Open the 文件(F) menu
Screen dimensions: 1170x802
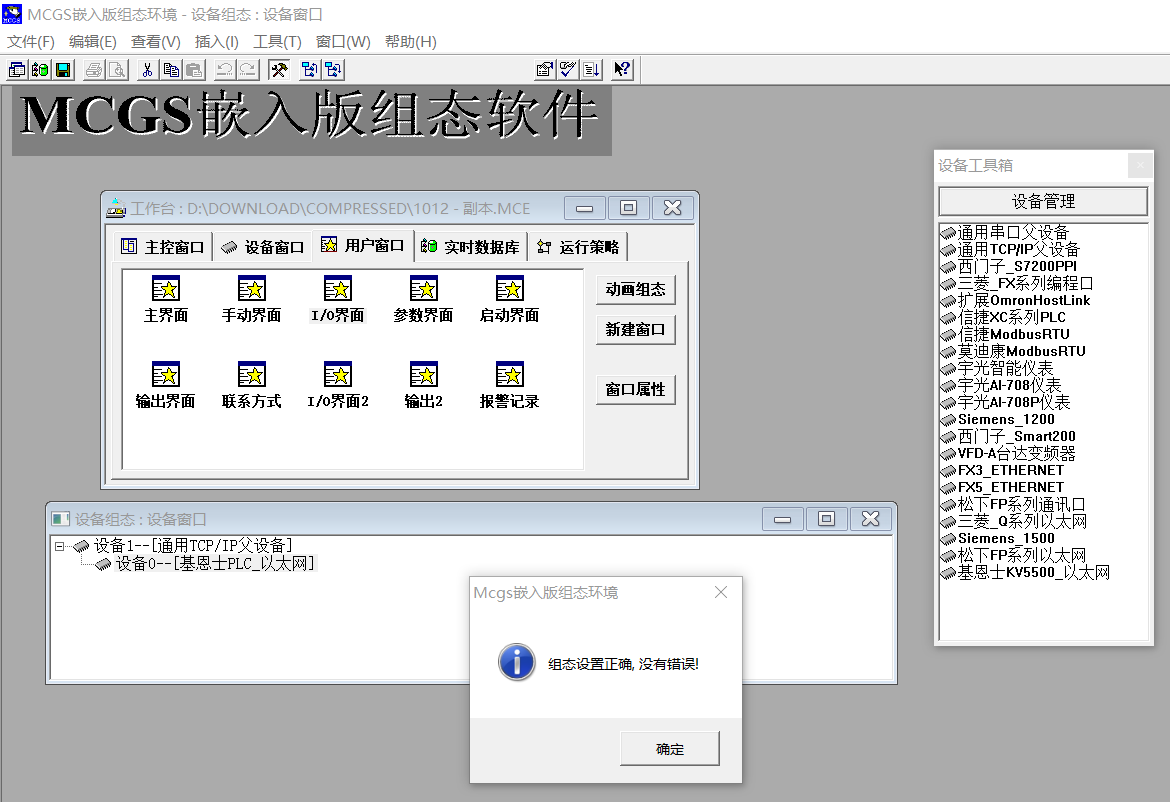31,42
